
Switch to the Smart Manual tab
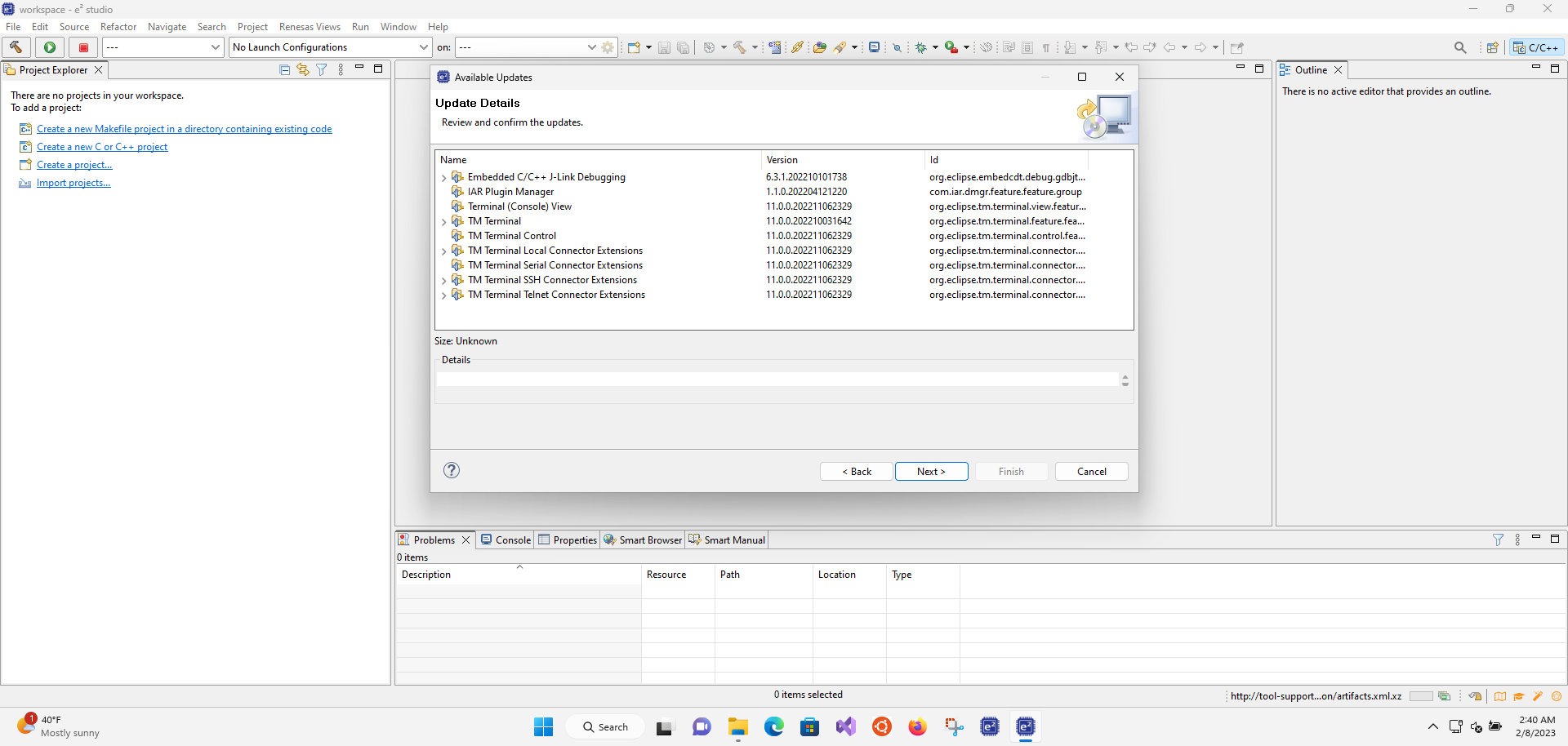(727, 540)
